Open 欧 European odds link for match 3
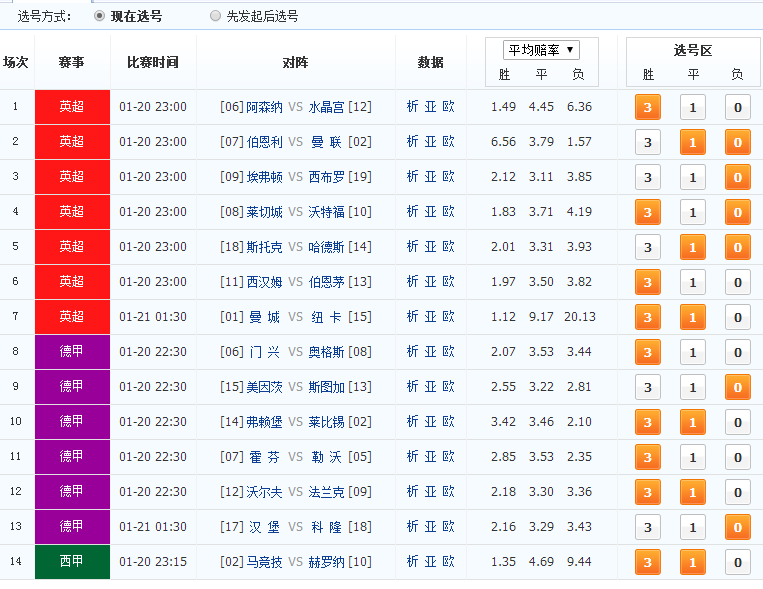 [x=448, y=177]
